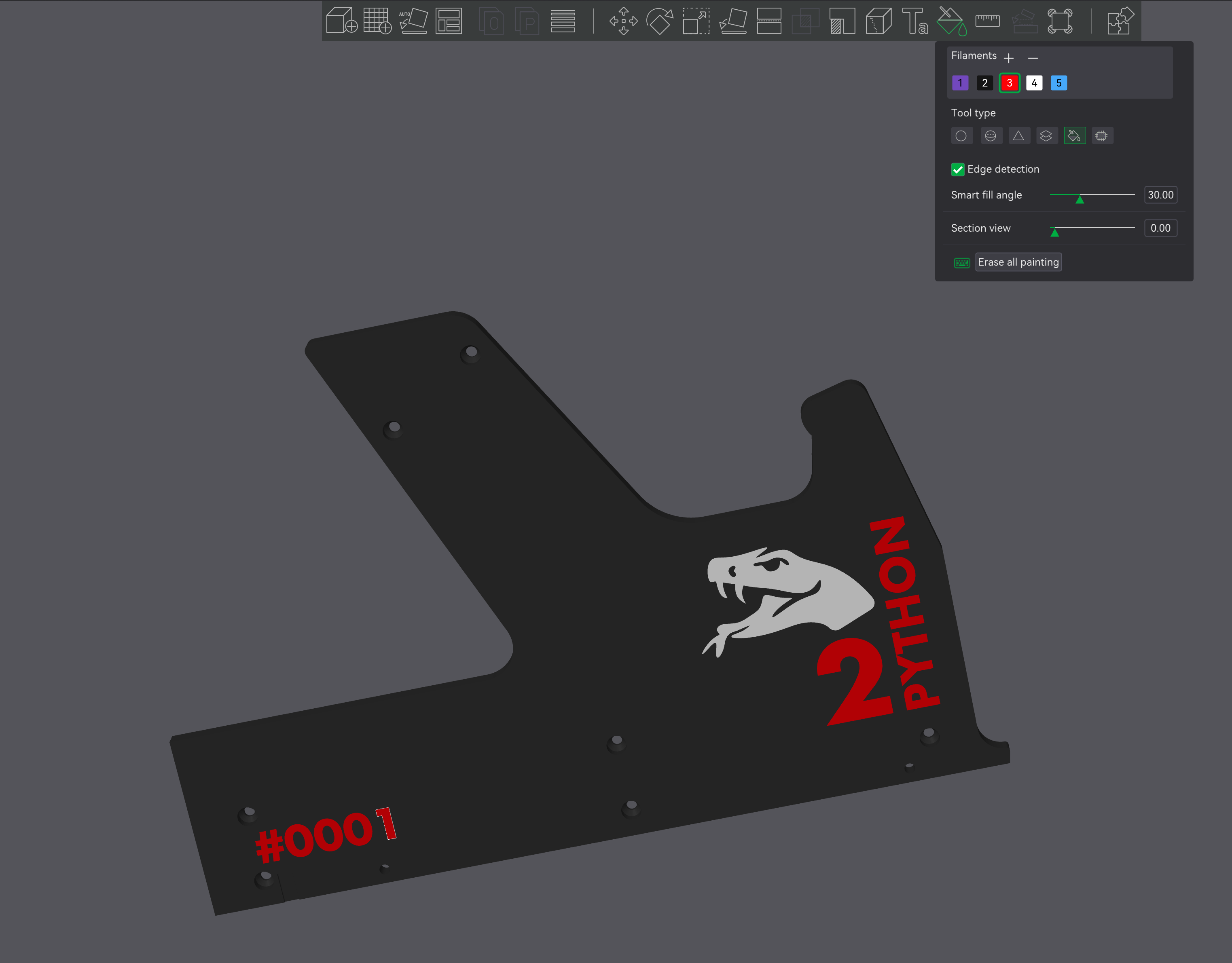Click the Smart fill angle value field
Image resolution: width=1232 pixels, height=963 pixels.
click(1160, 195)
